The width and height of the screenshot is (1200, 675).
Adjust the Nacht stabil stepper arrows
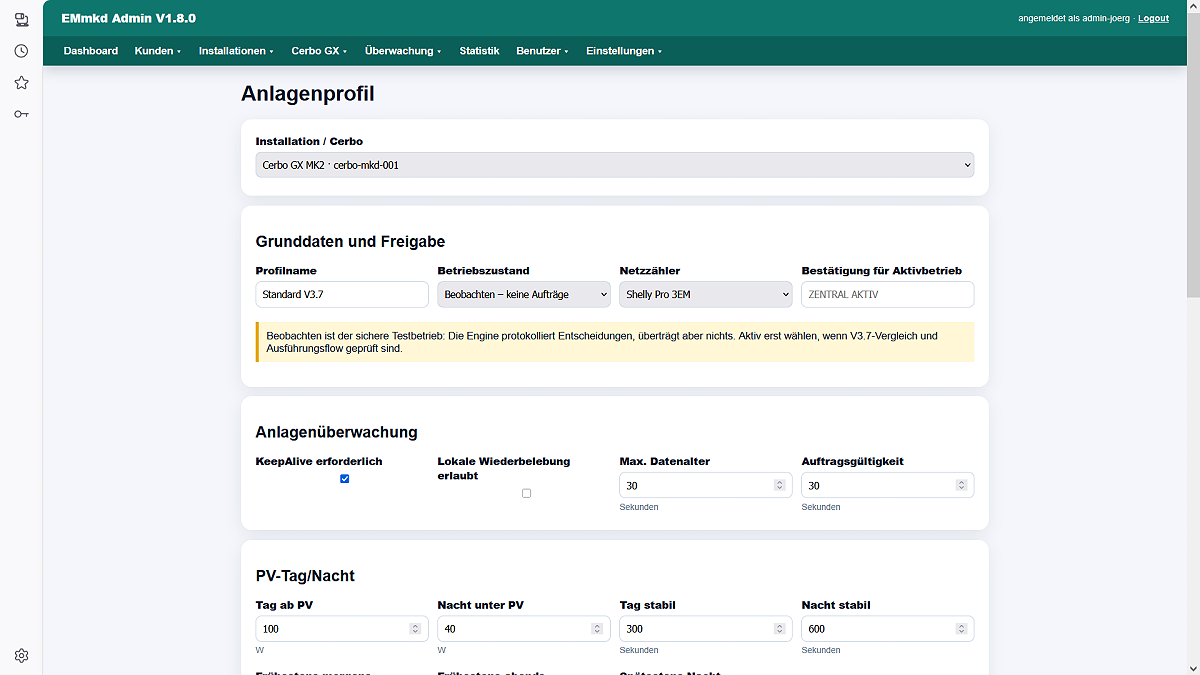[961, 629]
